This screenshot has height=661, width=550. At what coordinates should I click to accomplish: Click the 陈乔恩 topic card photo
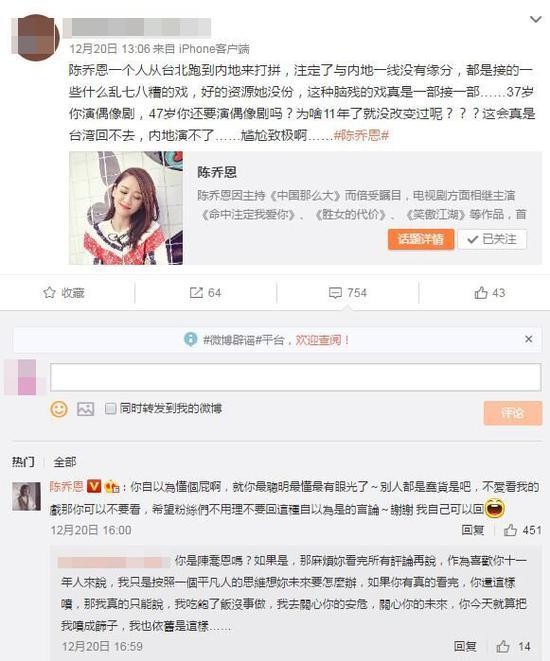(126, 208)
